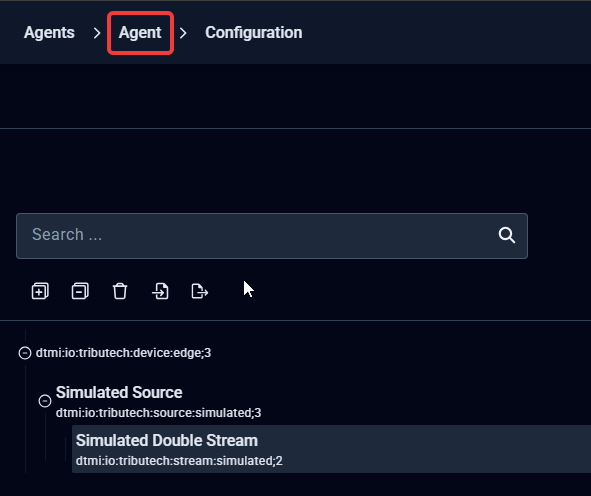Click the chevron before Configuration breadcrumb
This screenshot has width=591, height=496.
pos(183,33)
